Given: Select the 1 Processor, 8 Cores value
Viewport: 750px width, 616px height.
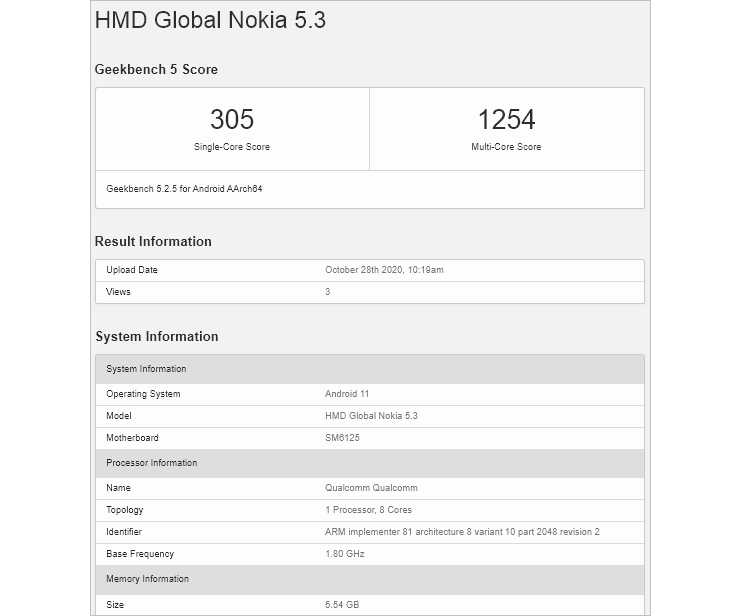Looking at the screenshot, I should (x=368, y=510).
